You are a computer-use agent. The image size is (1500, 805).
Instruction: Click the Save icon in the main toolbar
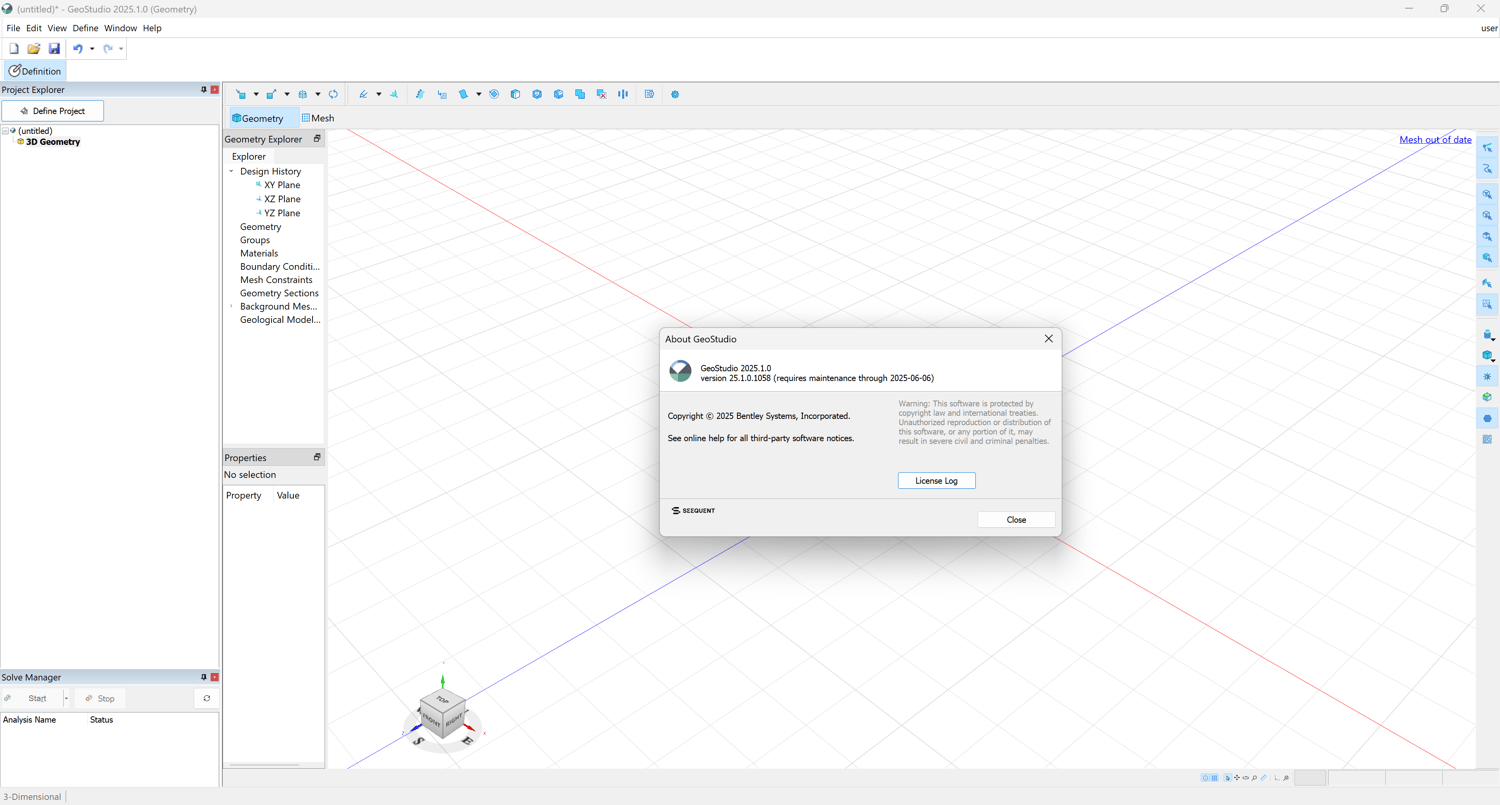(x=54, y=48)
